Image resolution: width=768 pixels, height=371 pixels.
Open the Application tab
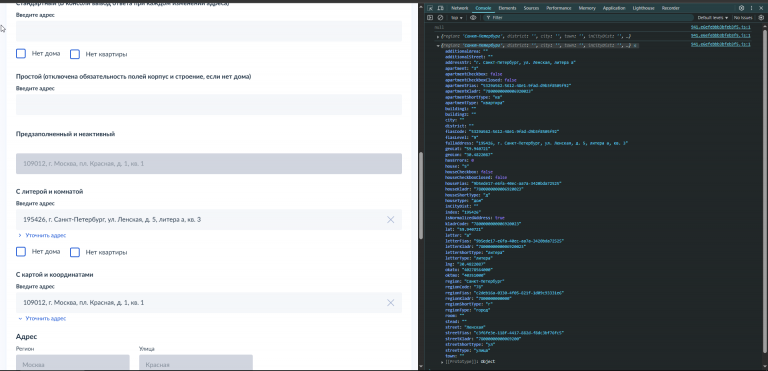pos(614,8)
